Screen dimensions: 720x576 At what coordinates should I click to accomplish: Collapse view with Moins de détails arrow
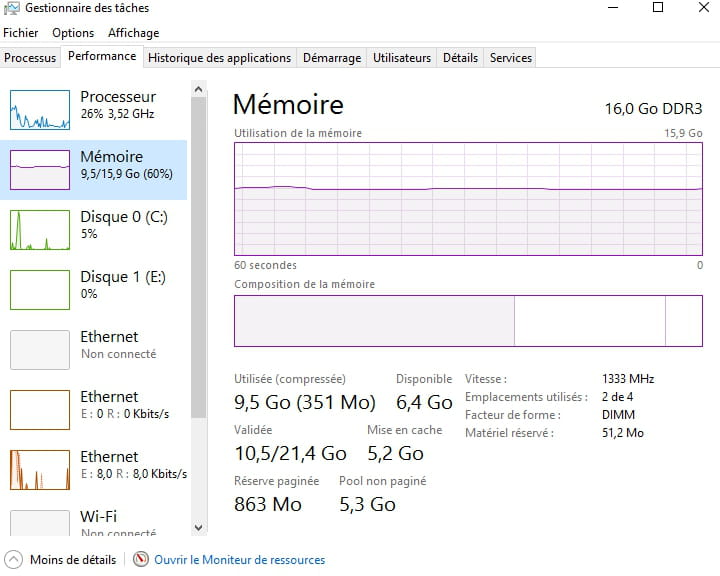coord(14,560)
